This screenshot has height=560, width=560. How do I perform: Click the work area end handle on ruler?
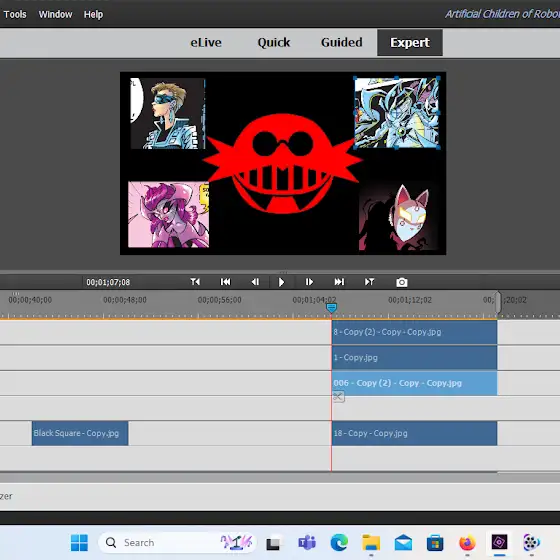pyautogui.click(x=498, y=302)
